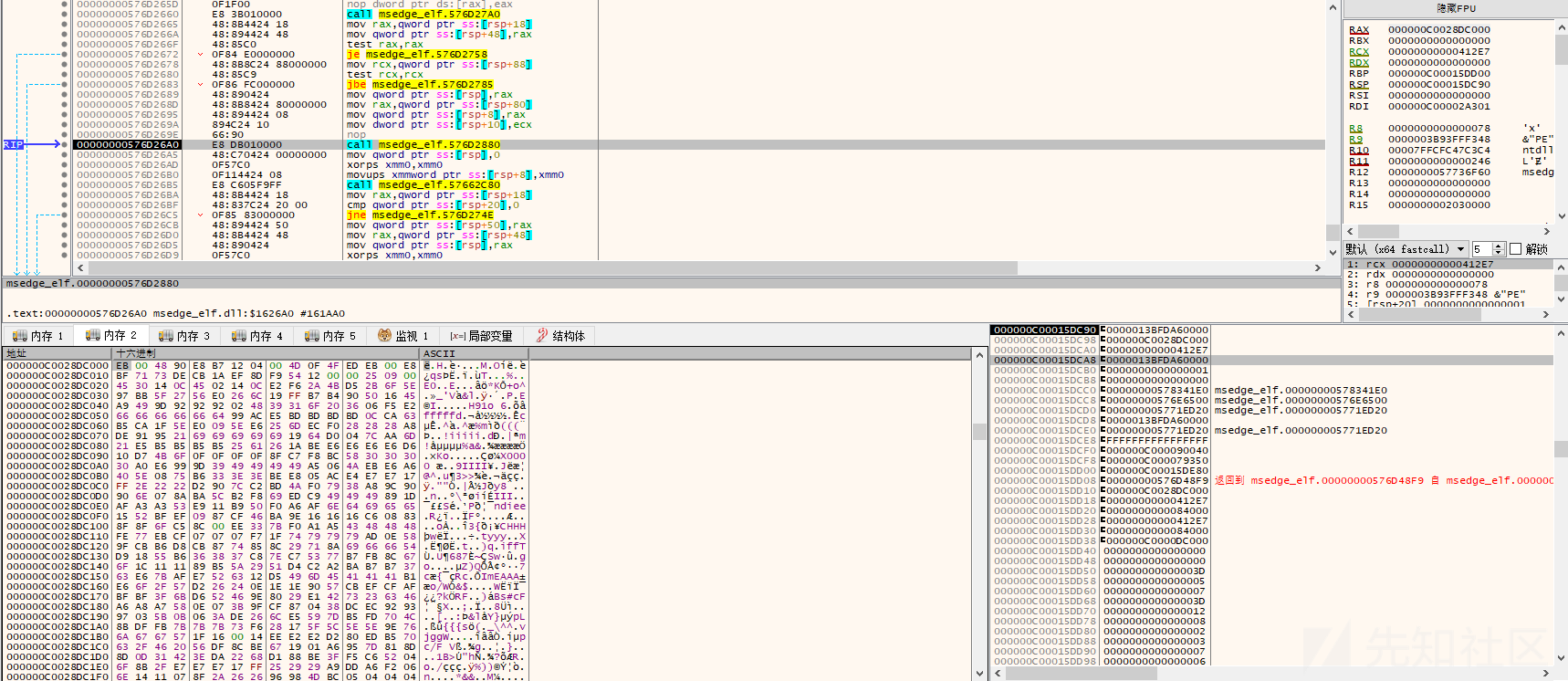Image resolution: width=1568 pixels, height=681 pixels.
Task: Select the jne msedge_elf.576D274E instruction
Action: (420, 215)
